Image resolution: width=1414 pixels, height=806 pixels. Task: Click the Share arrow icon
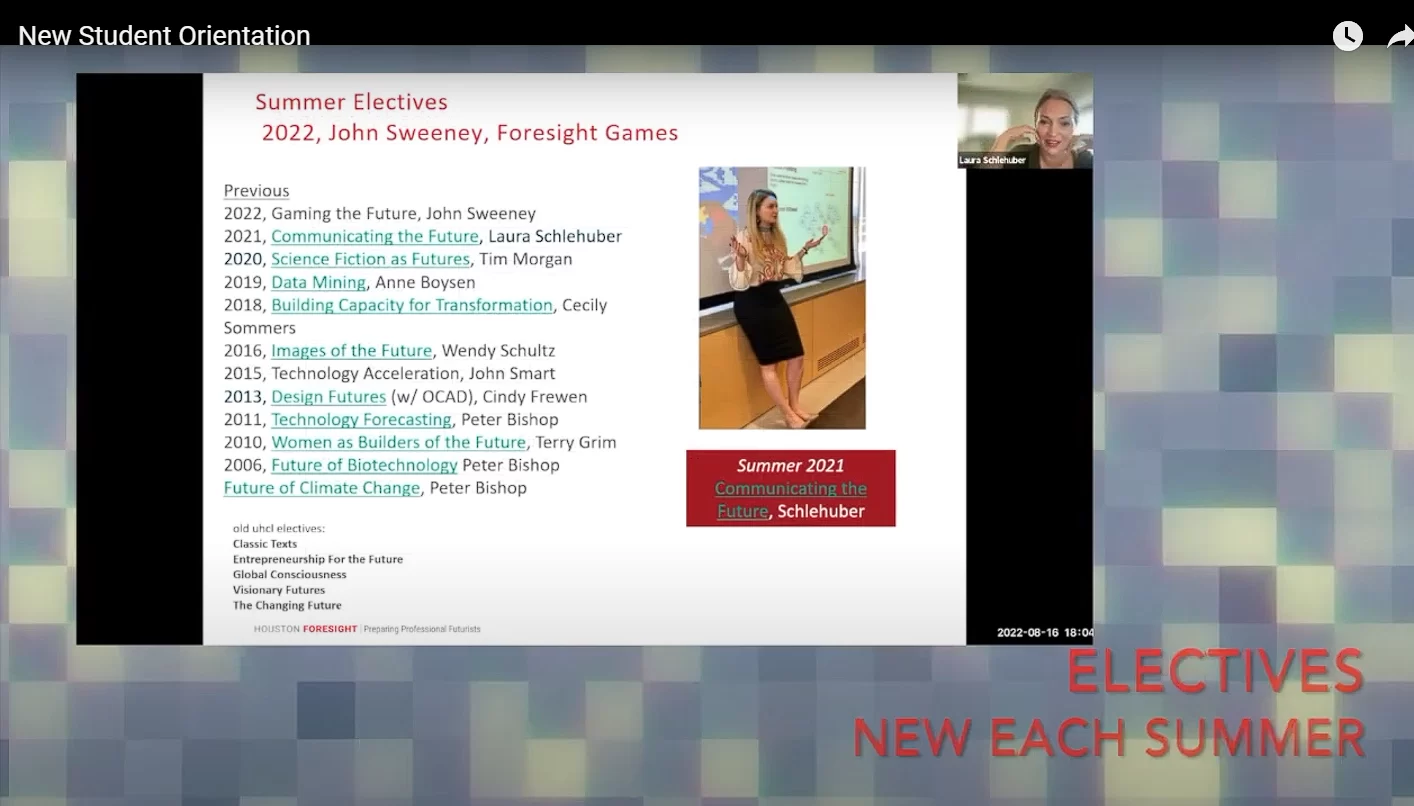click(1399, 37)
